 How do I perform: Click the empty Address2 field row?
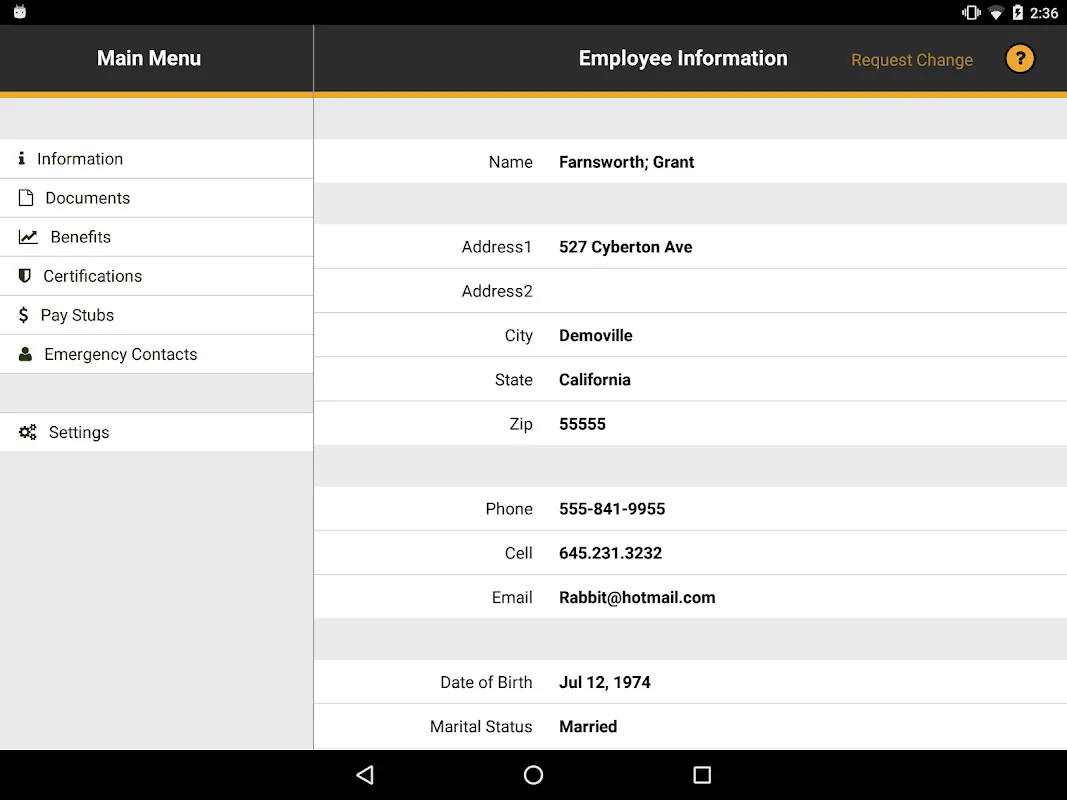pos(690,291)
